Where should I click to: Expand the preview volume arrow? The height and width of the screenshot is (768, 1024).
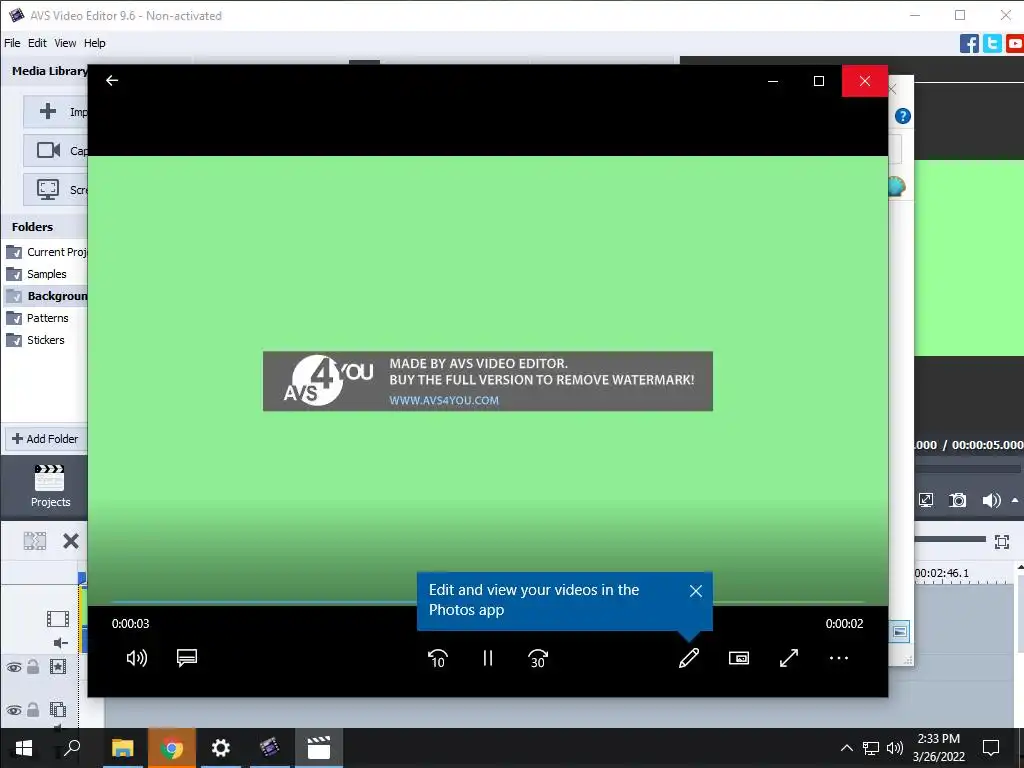[1015, 500]
